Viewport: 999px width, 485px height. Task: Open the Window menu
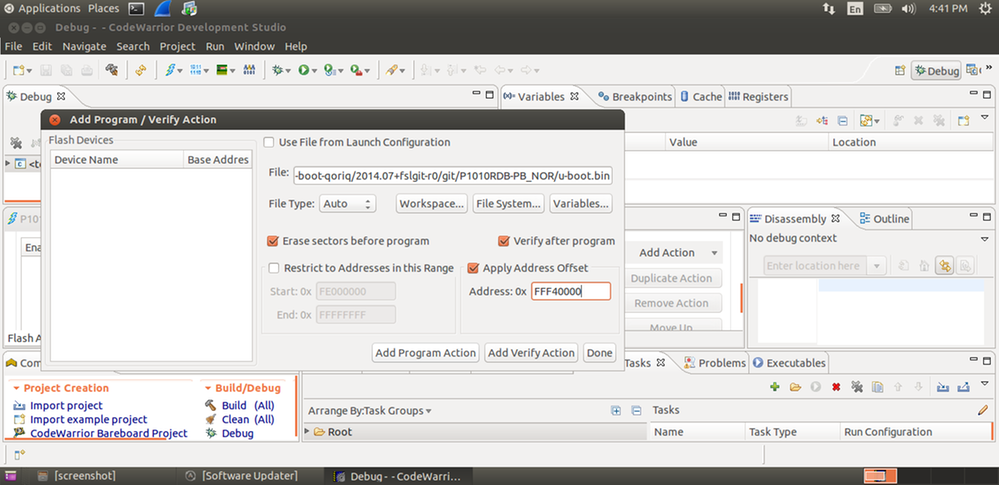coord(254,46)
